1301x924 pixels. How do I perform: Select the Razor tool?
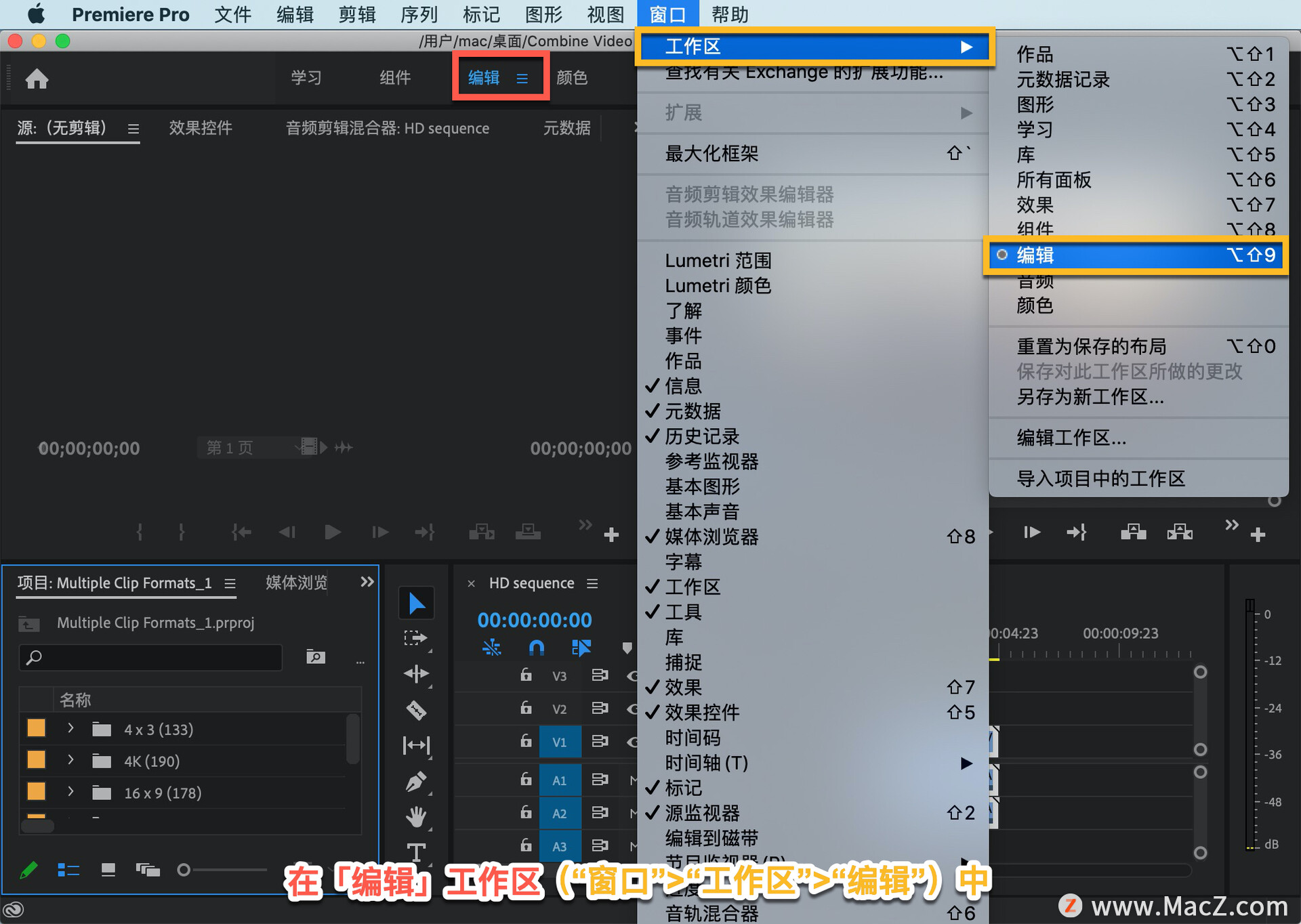tap(416, 710)
